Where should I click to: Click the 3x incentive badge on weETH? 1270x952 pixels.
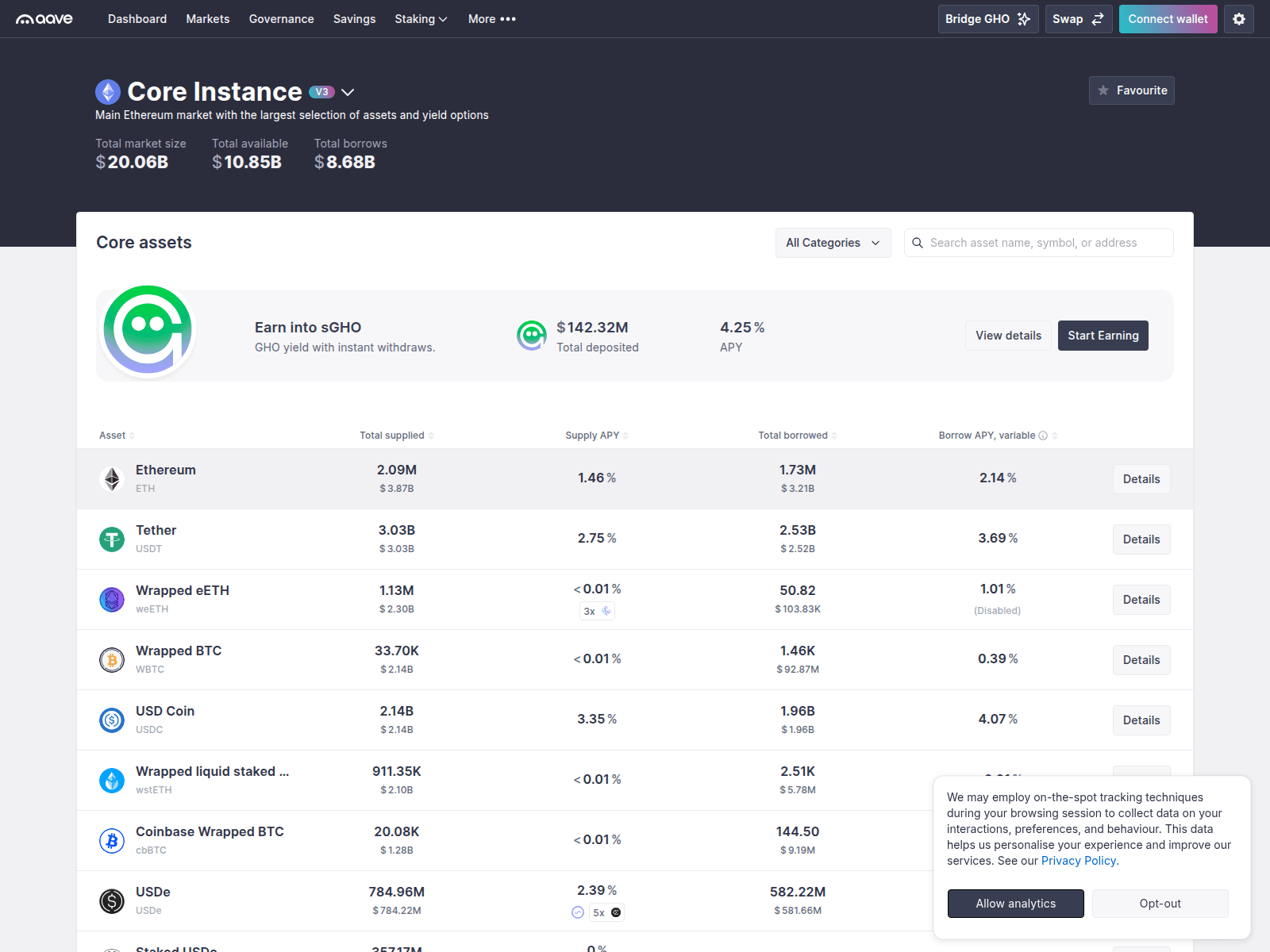(x=597, y=612)
